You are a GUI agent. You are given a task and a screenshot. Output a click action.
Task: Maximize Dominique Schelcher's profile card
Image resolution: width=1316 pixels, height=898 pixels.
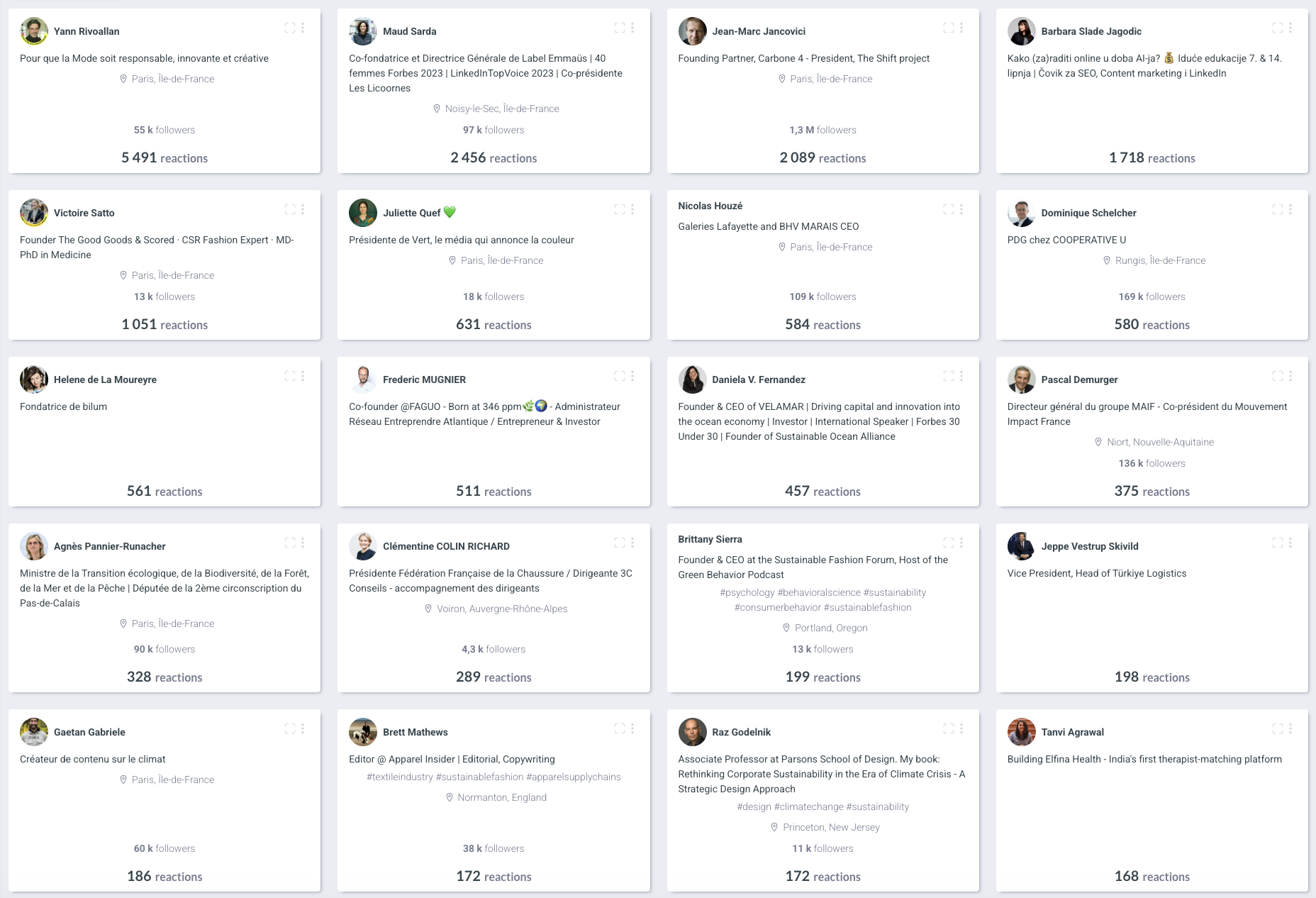tap(1278, 209)
